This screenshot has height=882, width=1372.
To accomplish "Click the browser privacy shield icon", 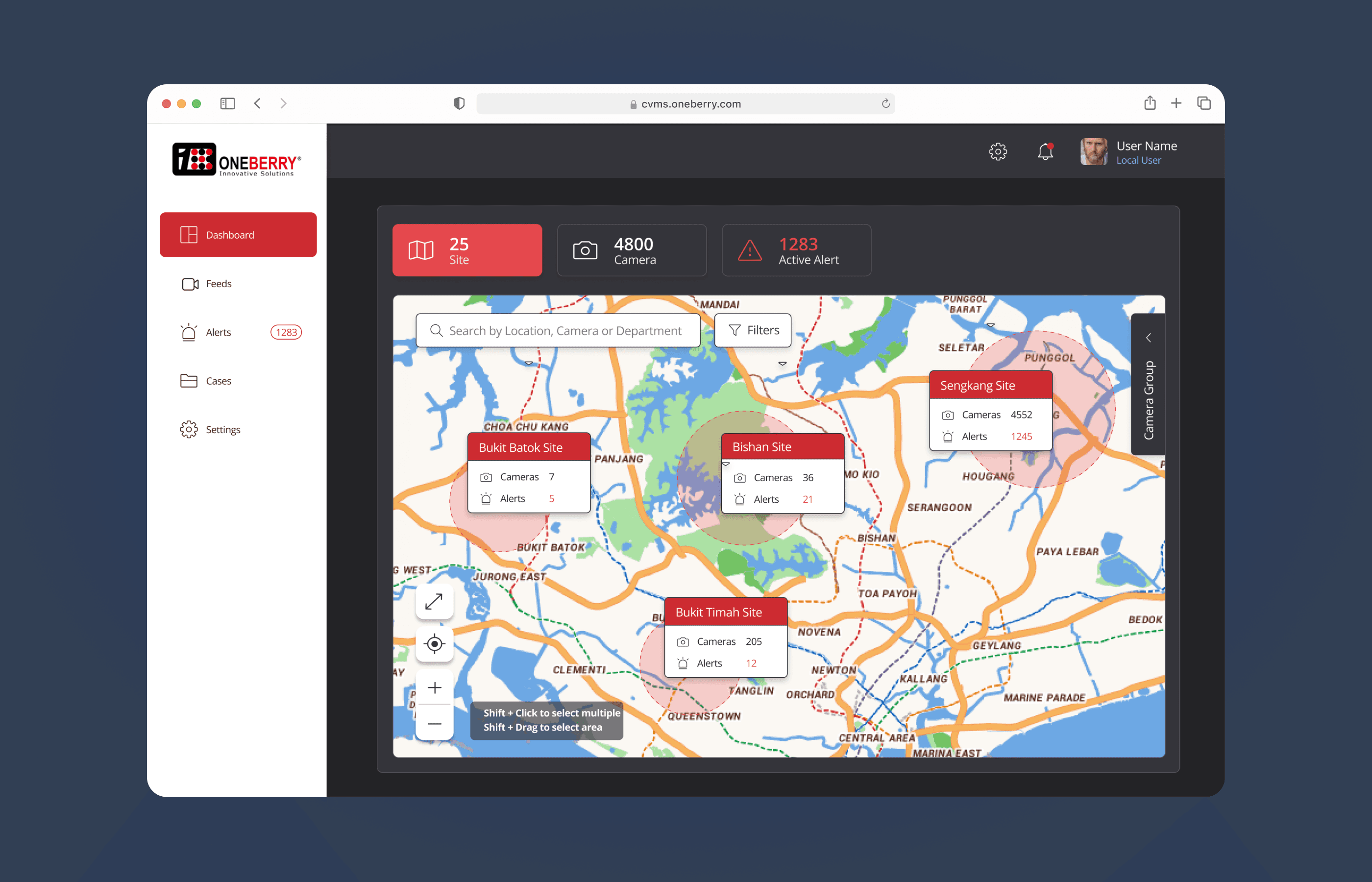I will [x=459, y=103].
